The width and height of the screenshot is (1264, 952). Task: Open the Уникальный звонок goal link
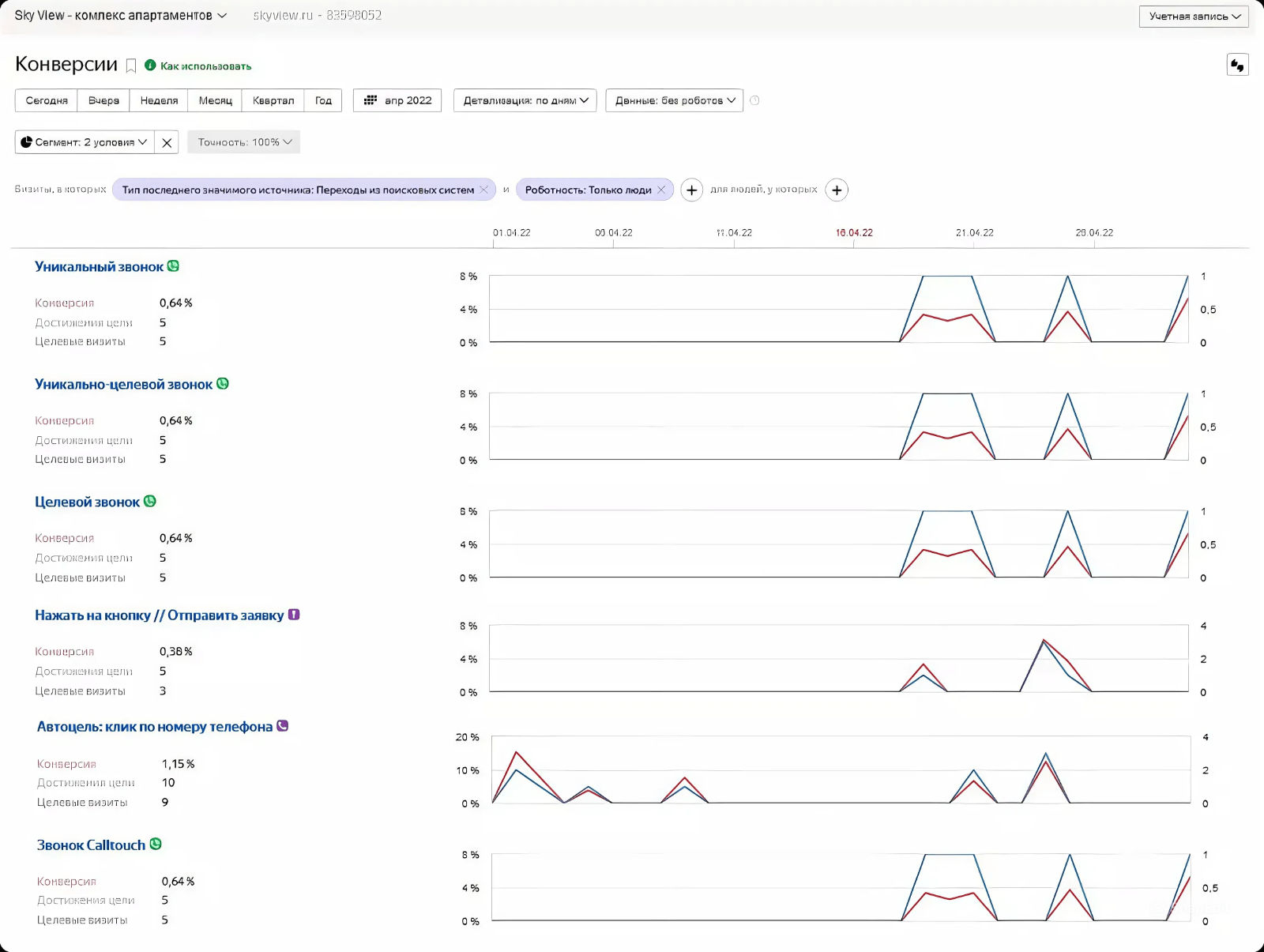click(x=99, y=267)
